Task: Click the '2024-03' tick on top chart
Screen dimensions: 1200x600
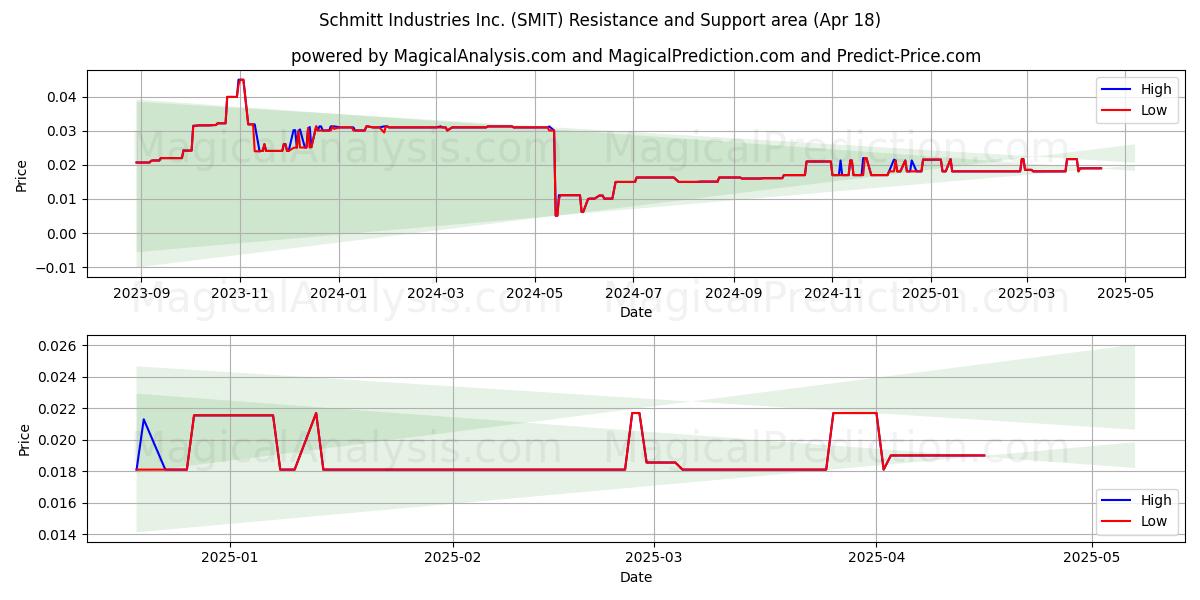Action: click(435, 294)
